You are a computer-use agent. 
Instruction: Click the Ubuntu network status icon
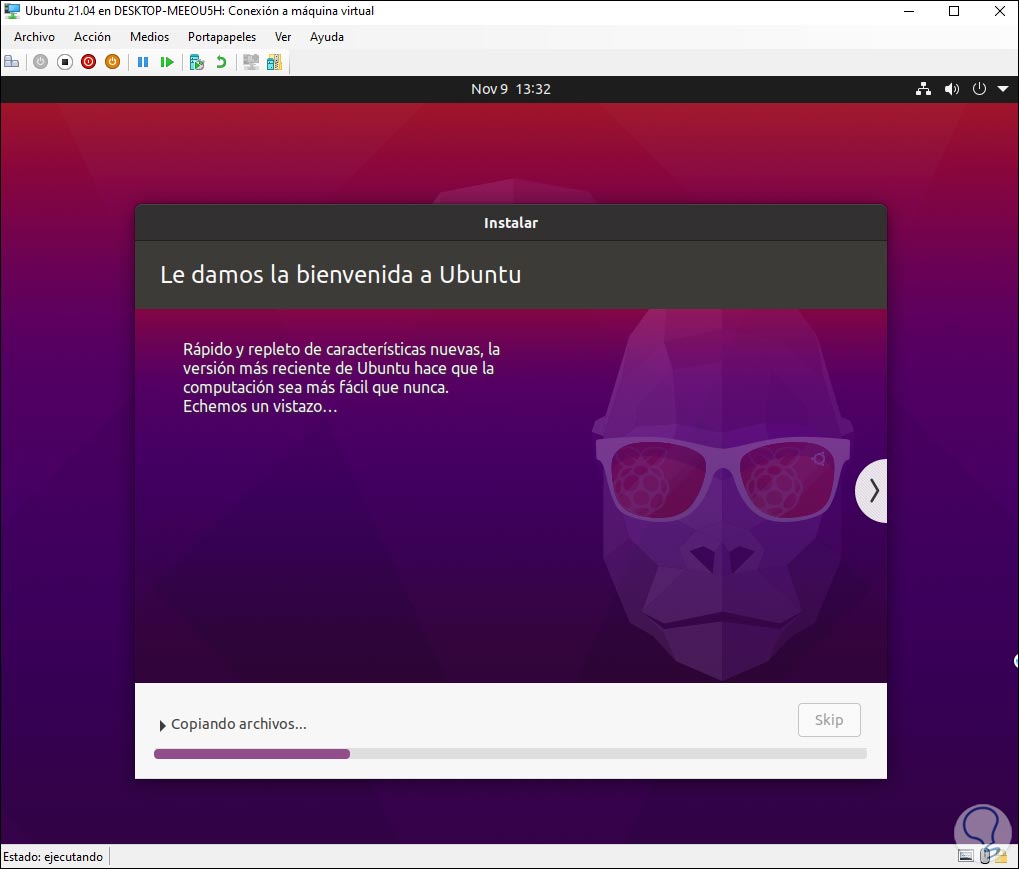pos(923,89)
